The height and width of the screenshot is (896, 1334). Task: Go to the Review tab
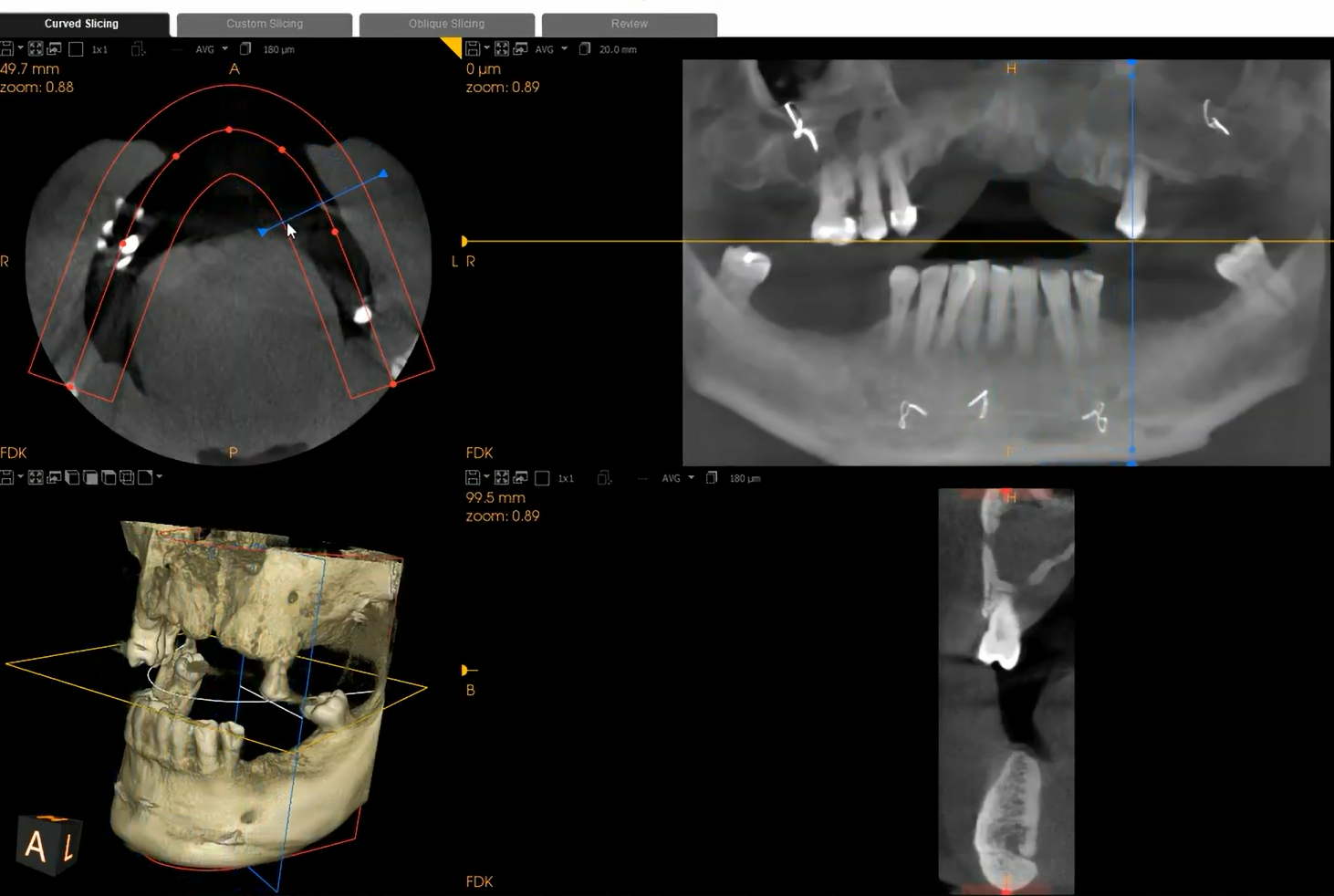pos(629,24)
